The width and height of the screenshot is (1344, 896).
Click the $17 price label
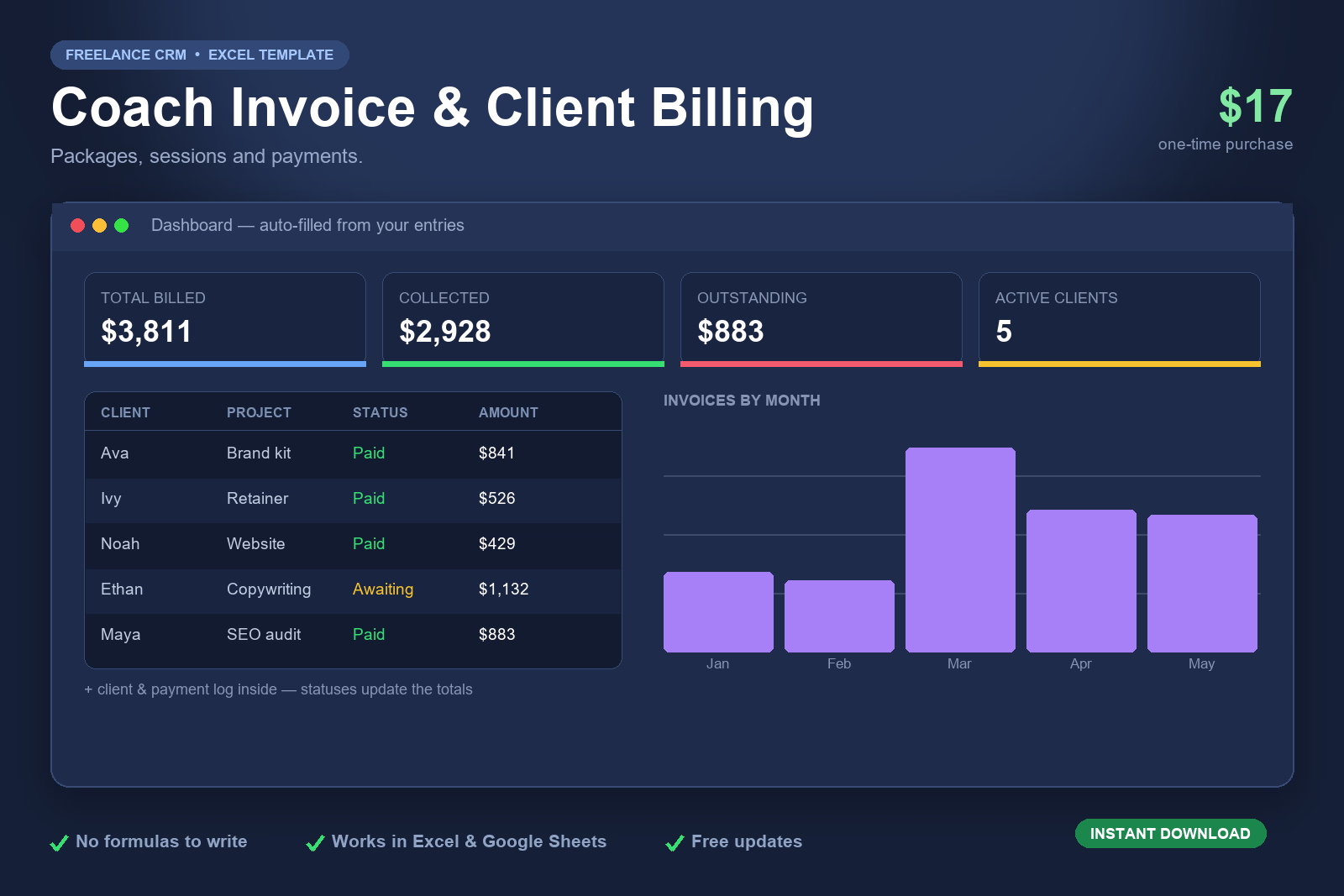click(1255, 107)
